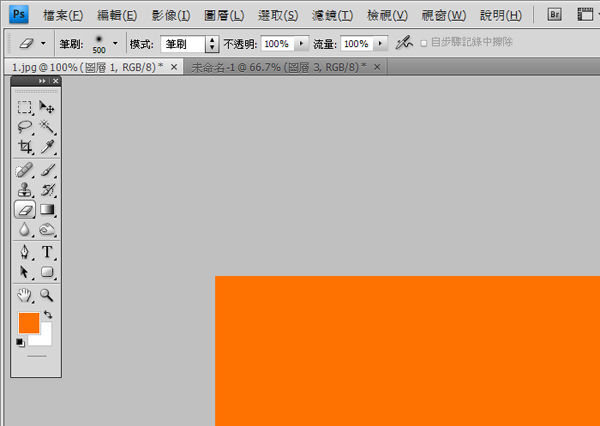
Task: Open the 圖層(L) menu
Action: point(224,16)
